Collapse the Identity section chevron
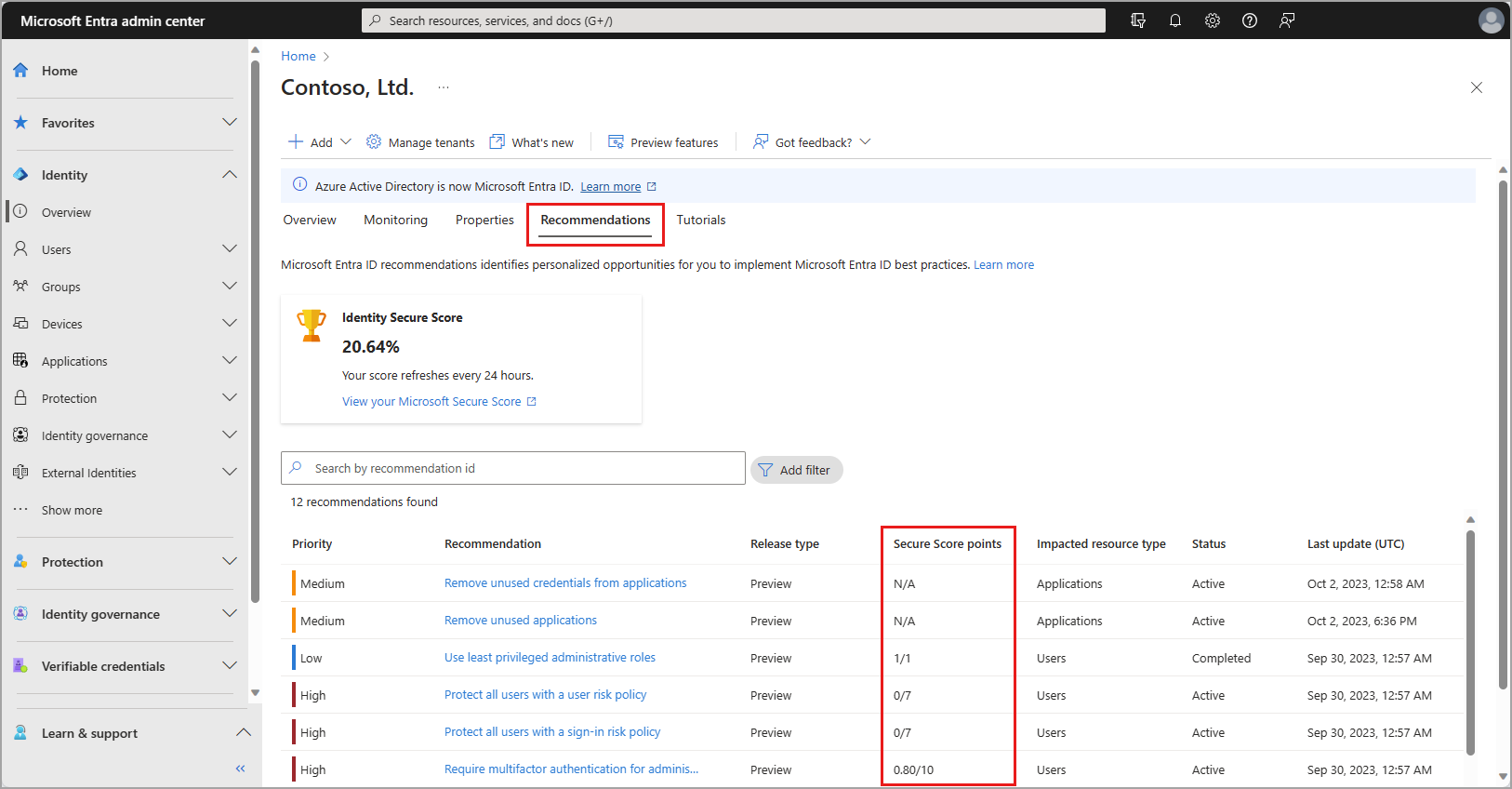This screenshot has height=789, width=1512. [230, 174]
